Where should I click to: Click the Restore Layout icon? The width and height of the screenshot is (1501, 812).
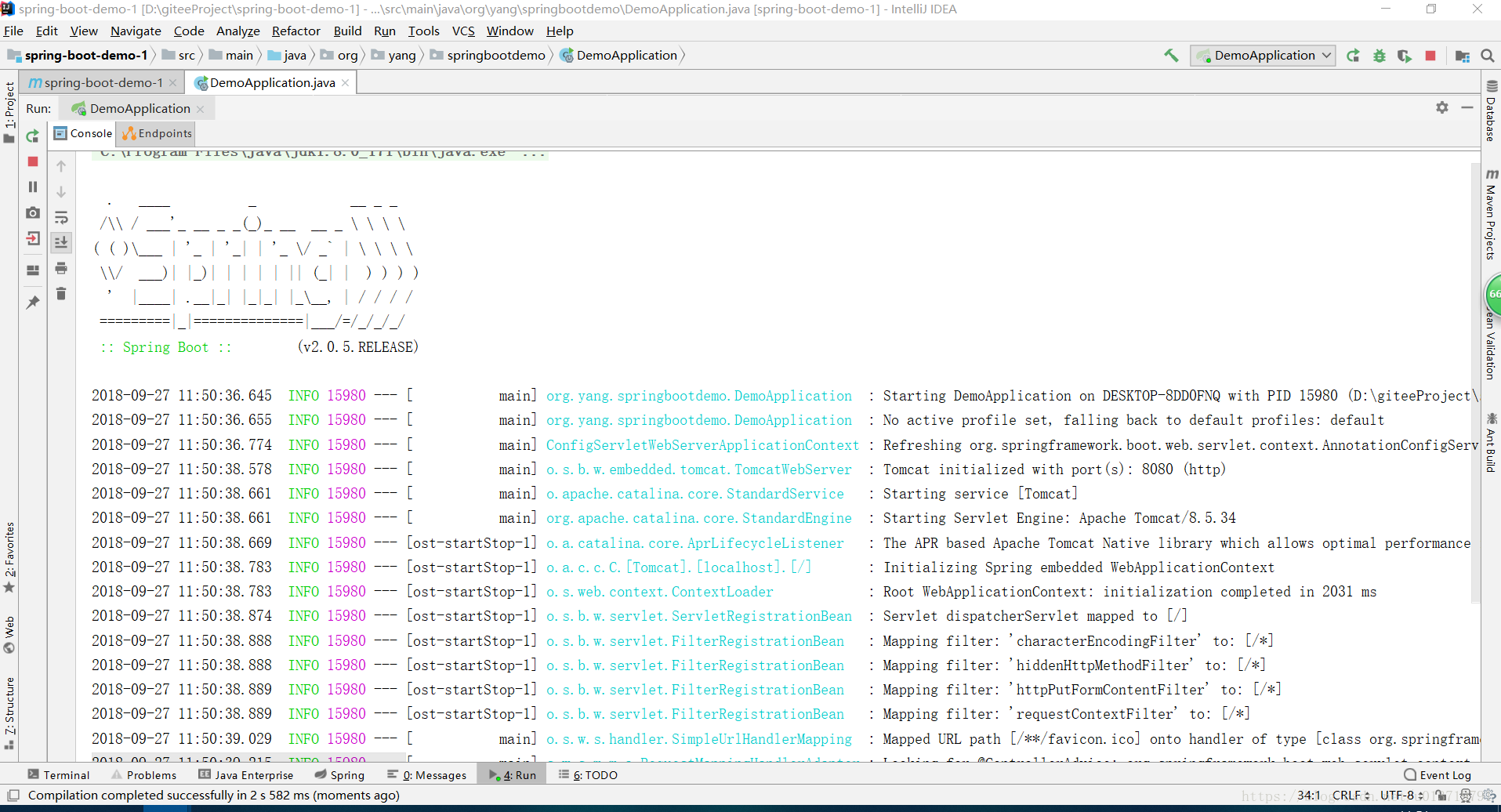coord(33,270)
